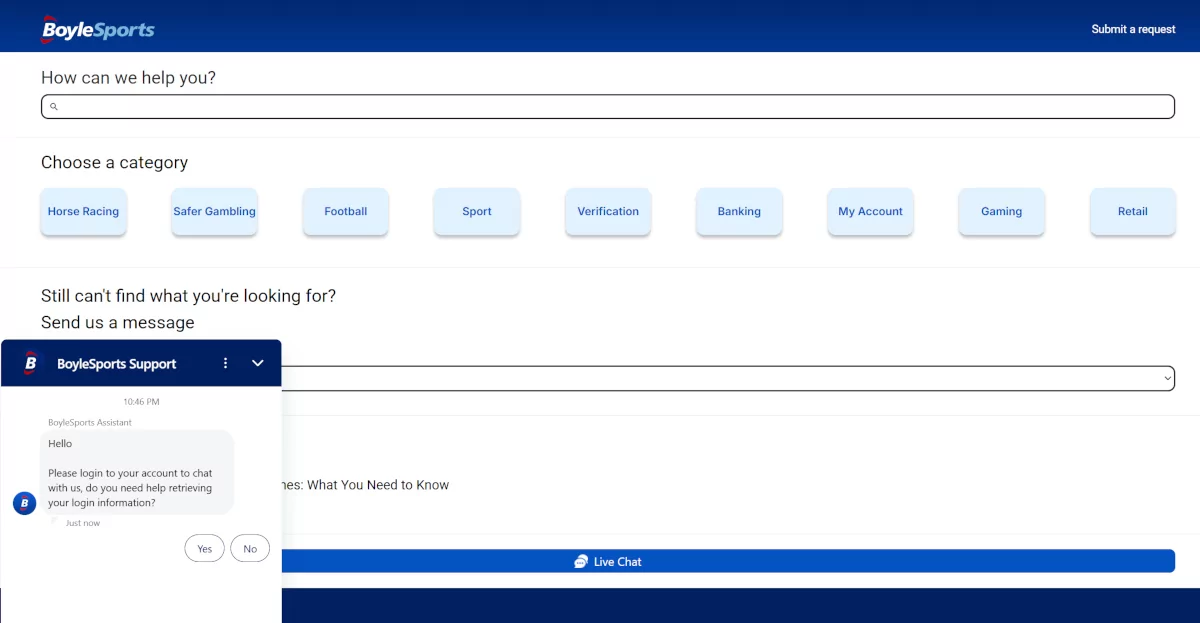Click the assistant avatar beside the message
The height and width of the screenshot is (623, 1200).
click(x=25, y=503)
